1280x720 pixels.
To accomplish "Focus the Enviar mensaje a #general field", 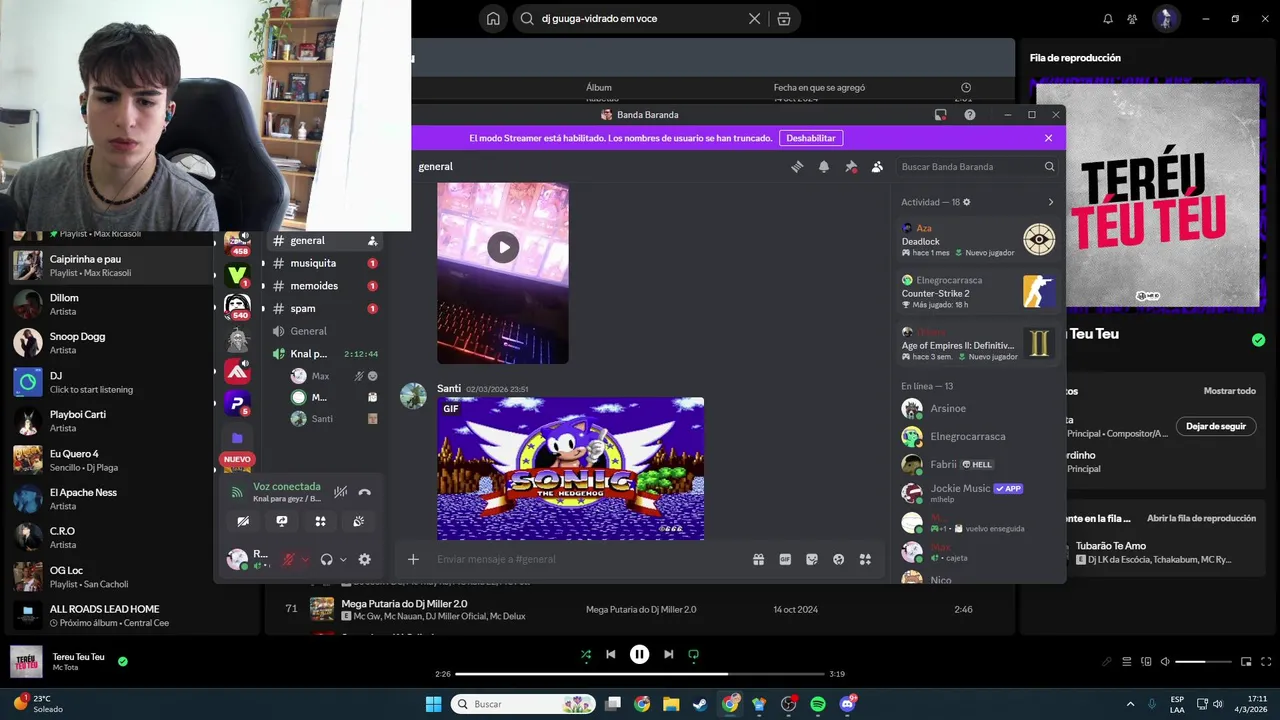I will tap(590, 559).
